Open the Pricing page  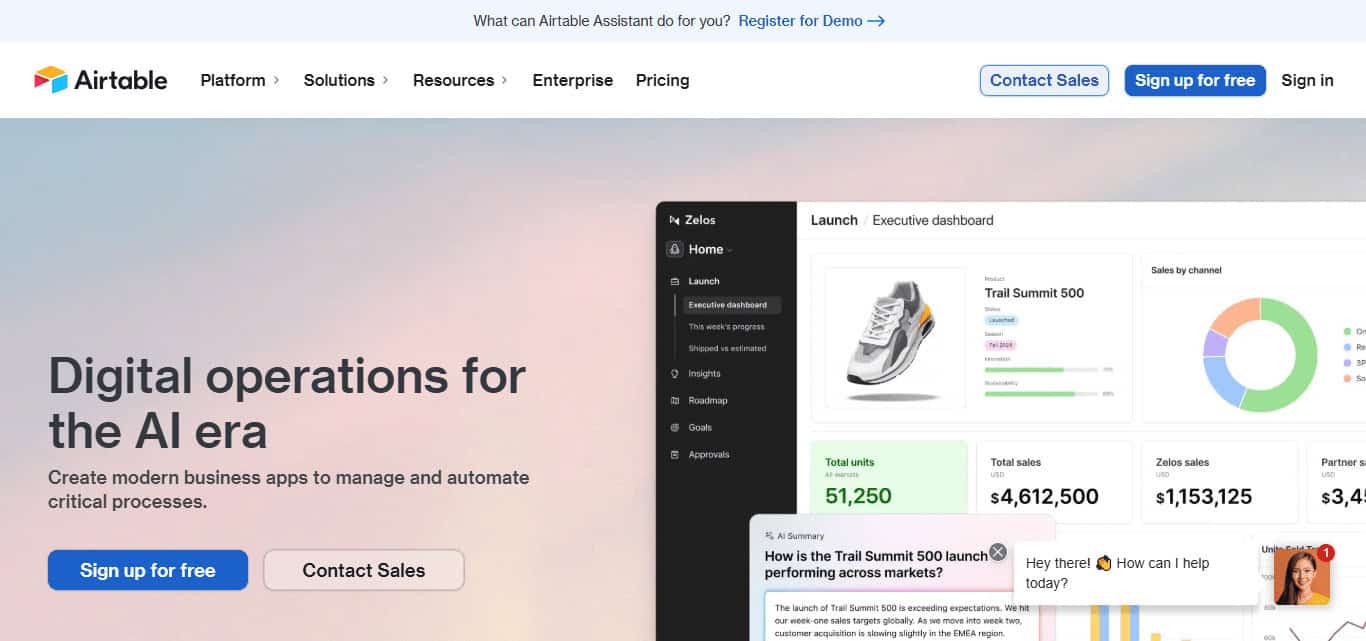point(662,80)
